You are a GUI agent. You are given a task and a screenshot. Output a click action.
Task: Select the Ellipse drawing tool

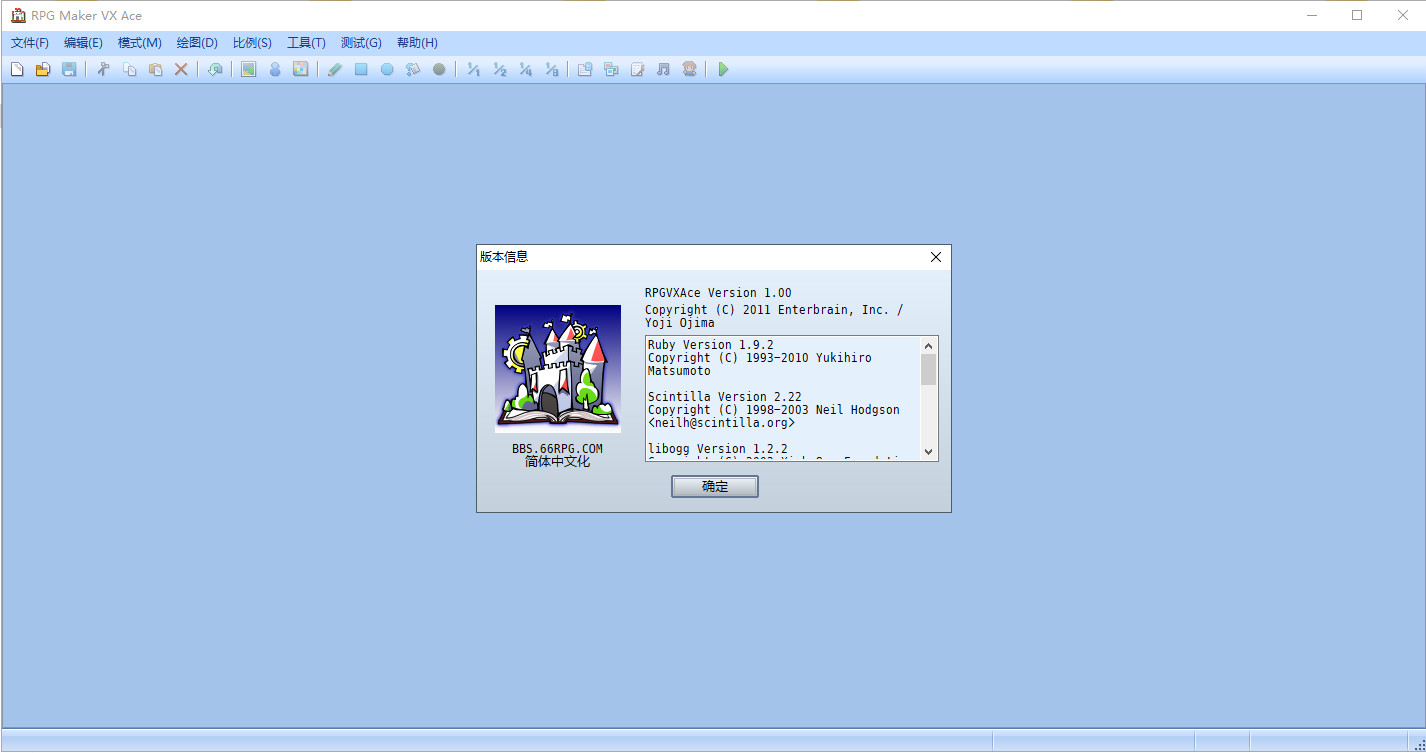point(387,69)
